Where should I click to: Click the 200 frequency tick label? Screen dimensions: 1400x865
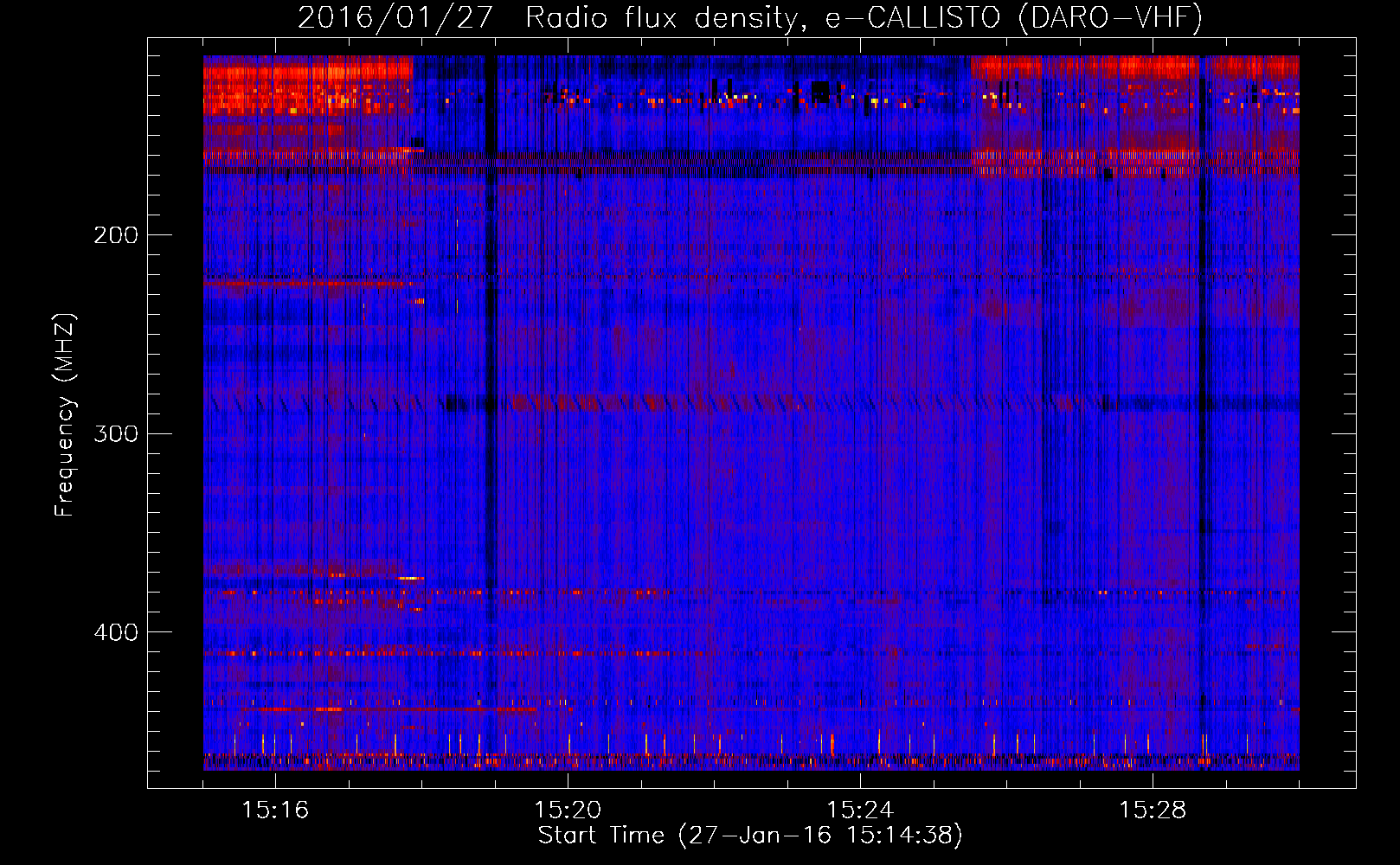116,235
